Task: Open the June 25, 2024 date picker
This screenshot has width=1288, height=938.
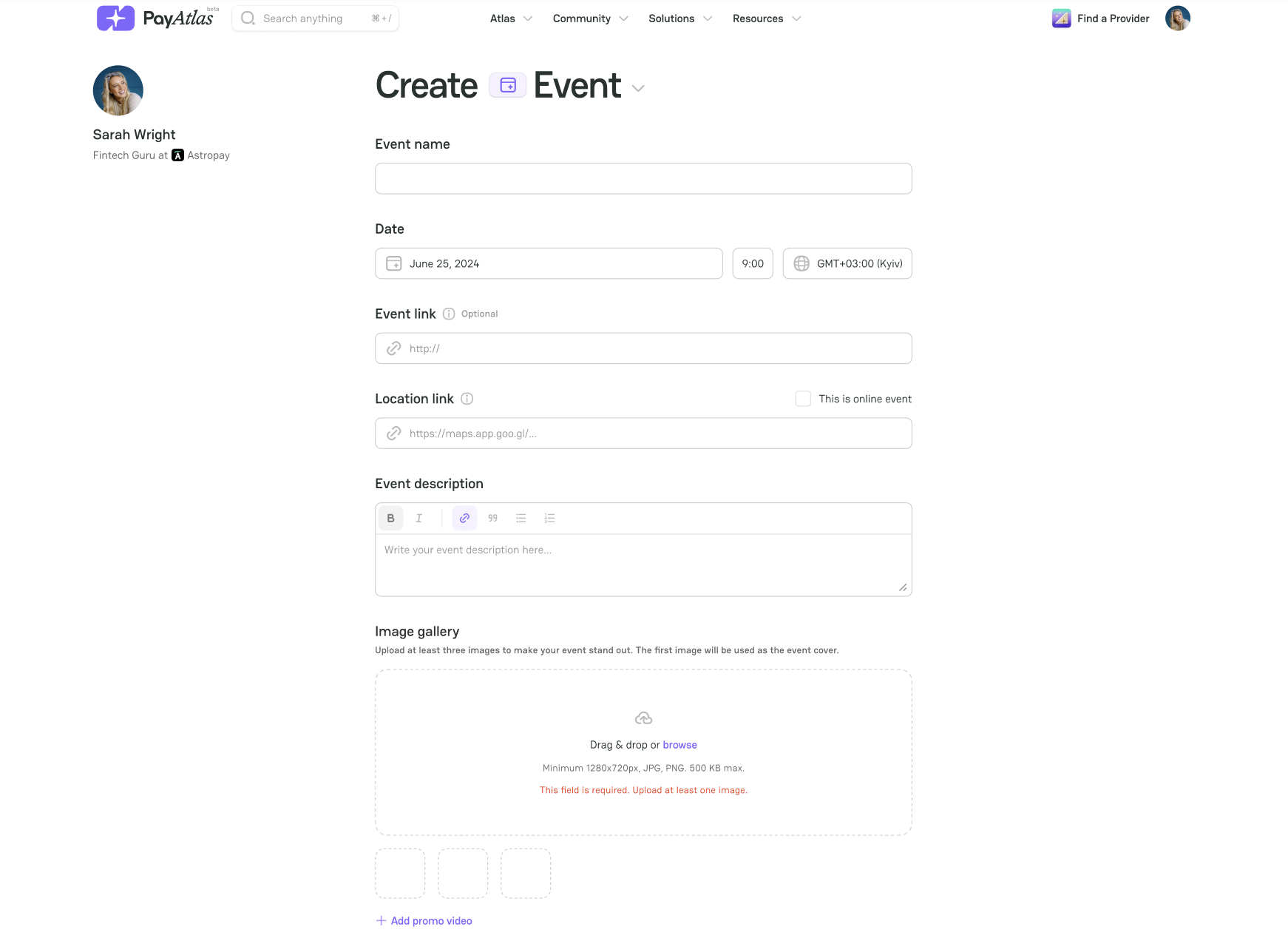Action: click(548, 264)
